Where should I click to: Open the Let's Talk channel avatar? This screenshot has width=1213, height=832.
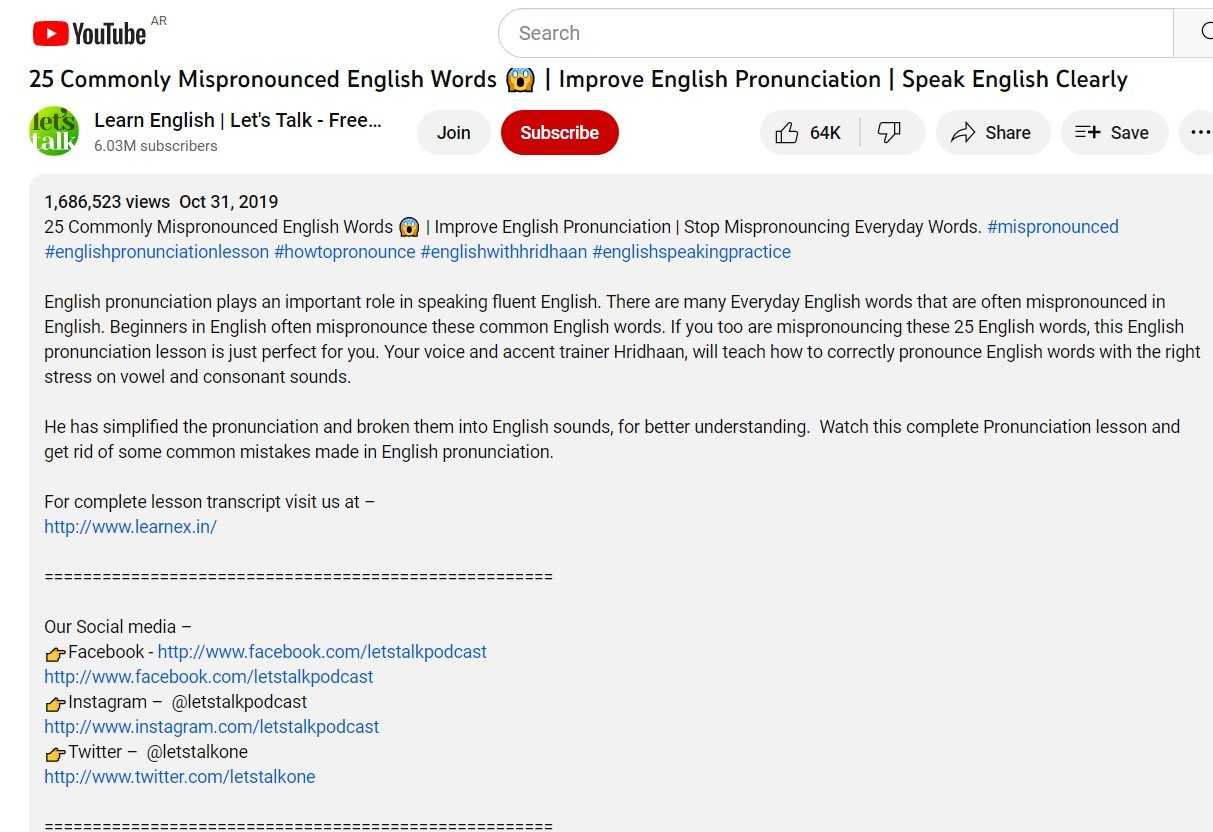(x=54, y=131)
